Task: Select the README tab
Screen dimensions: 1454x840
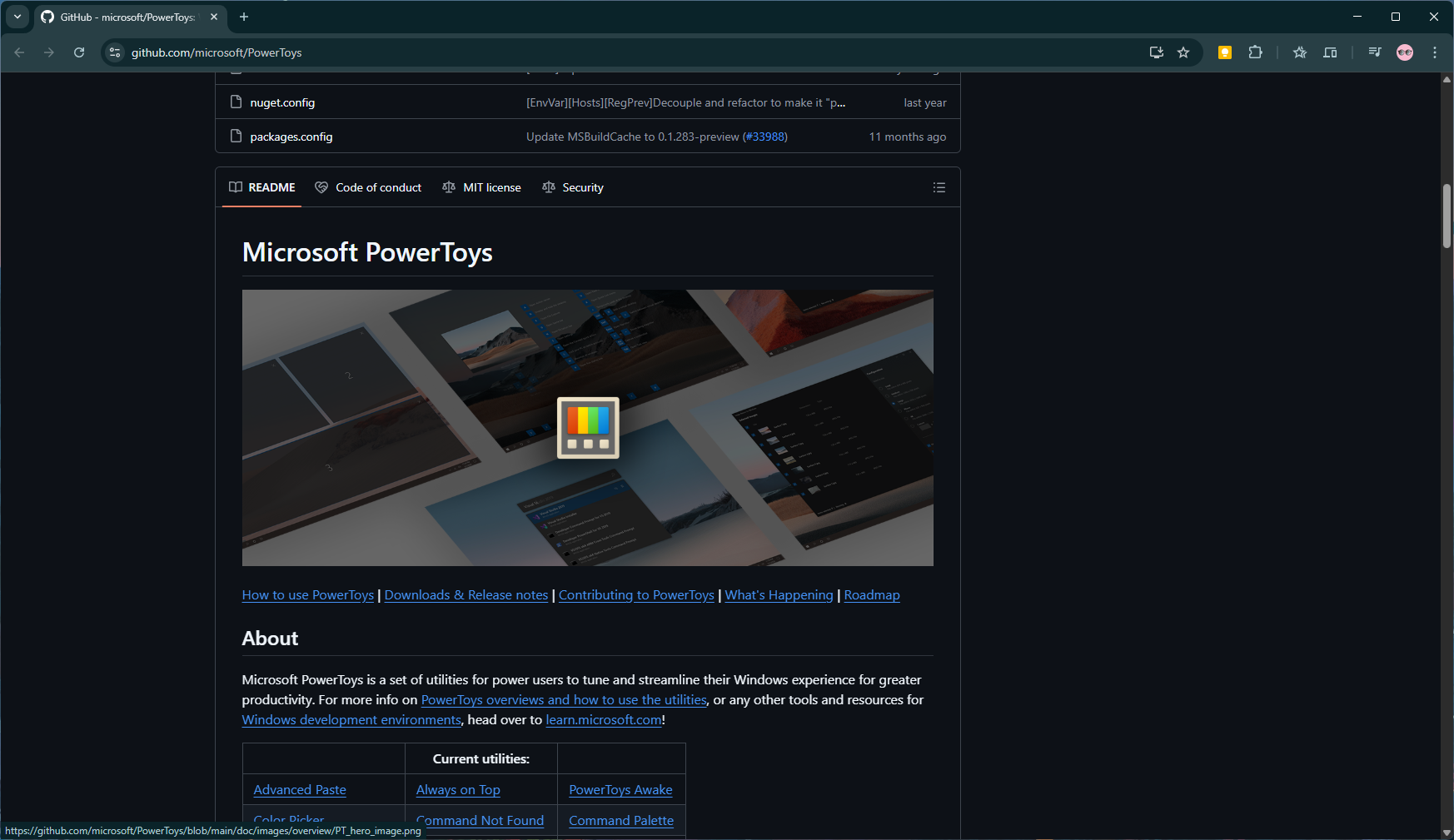Action: click(261, 187)
